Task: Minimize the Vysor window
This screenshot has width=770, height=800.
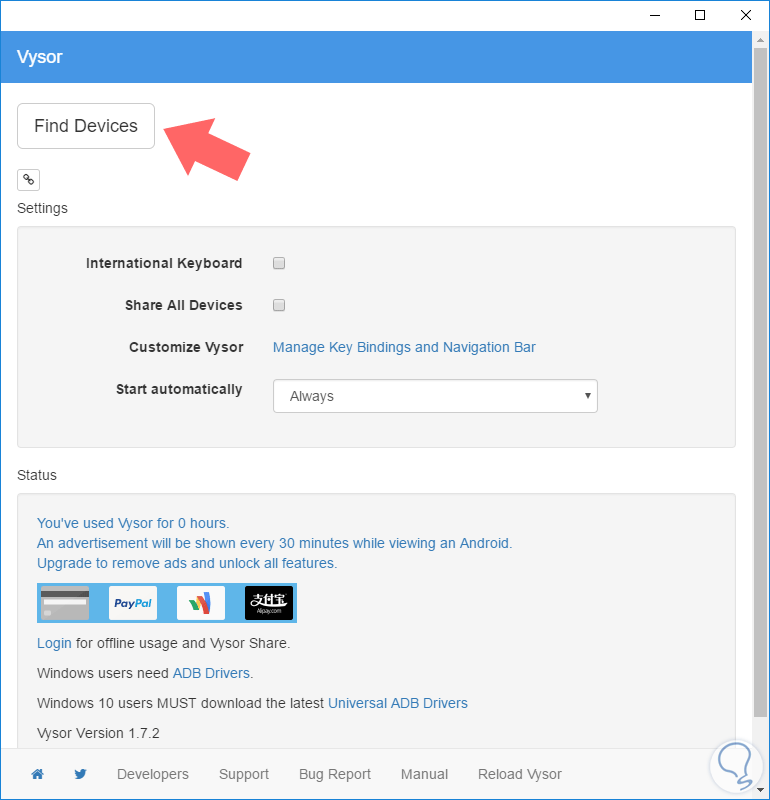Action: point(655,15)
